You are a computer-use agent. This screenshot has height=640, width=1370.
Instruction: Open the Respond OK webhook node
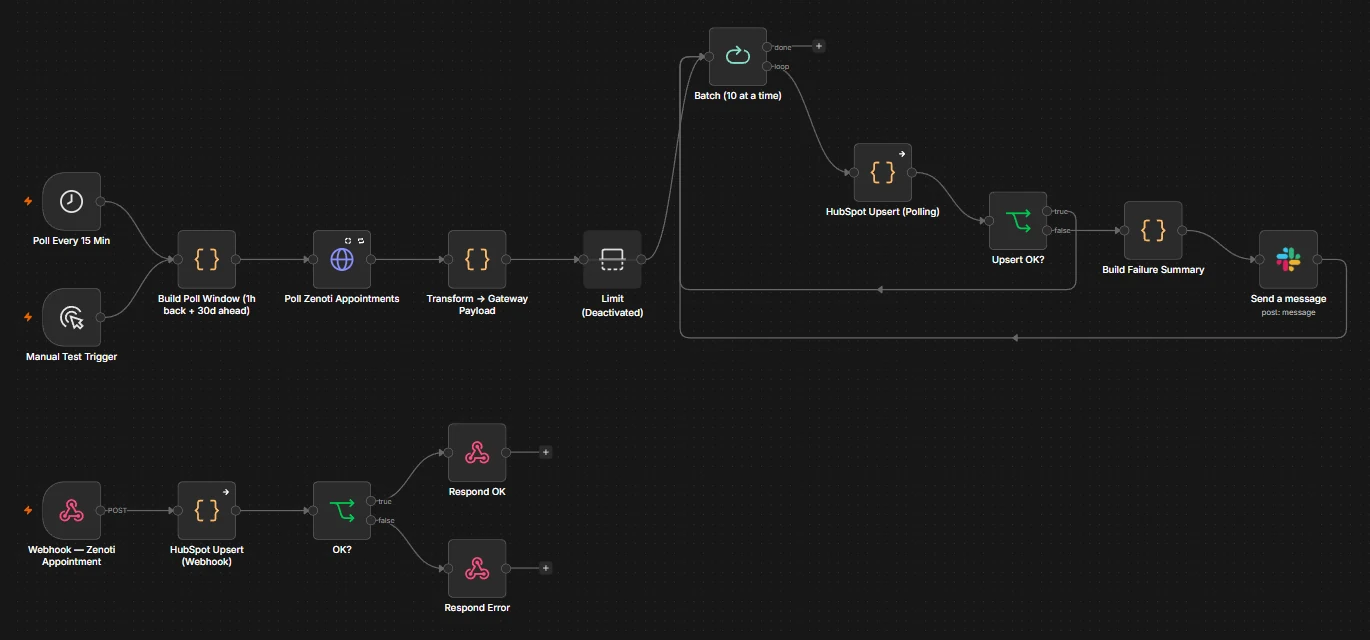pos(477,452)
